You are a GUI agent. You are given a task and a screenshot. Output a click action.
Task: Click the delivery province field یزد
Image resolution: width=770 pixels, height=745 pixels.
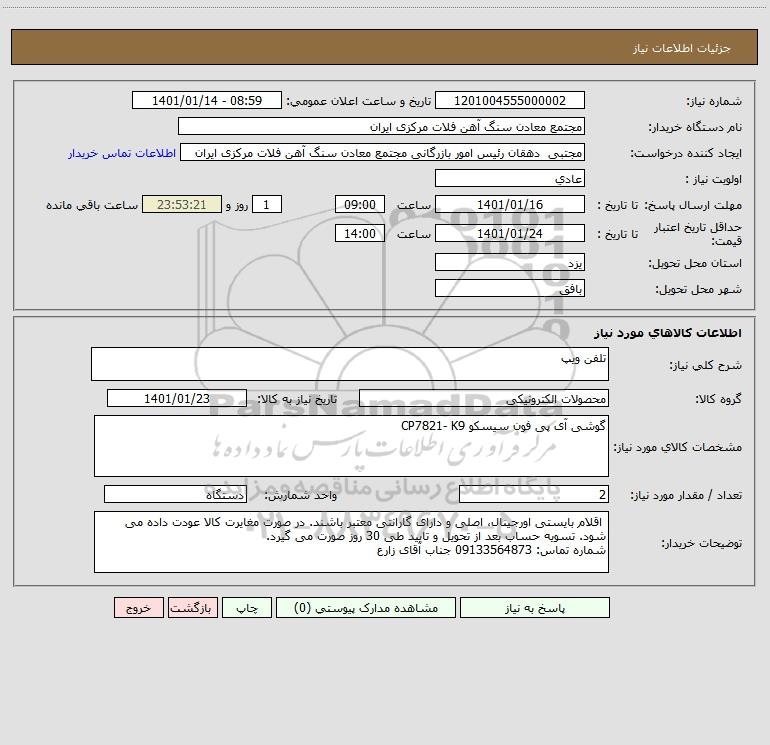pyautogui.click(x=510, y=263)
